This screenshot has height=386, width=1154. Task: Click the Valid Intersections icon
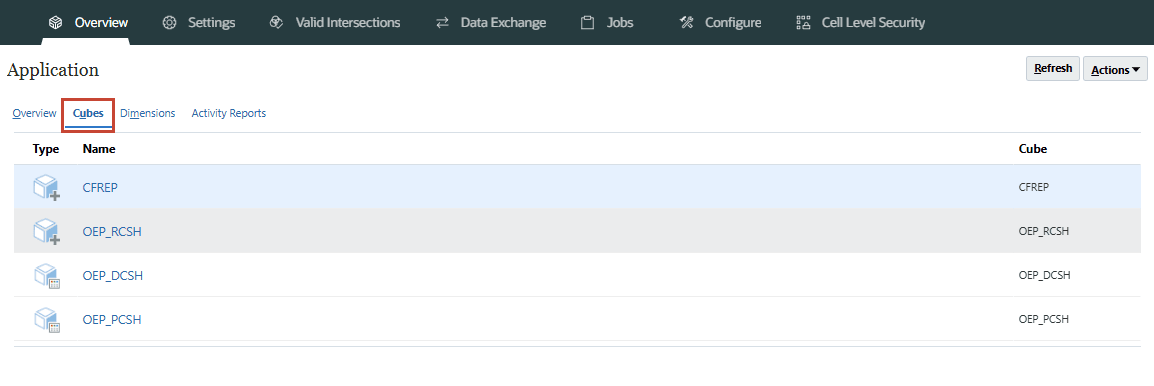tap(277, 23)
